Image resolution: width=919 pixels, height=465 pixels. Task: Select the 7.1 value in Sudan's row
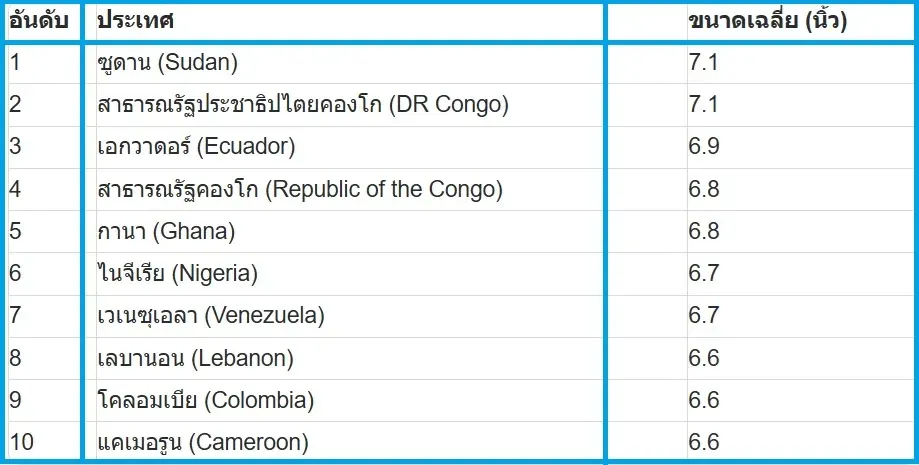click(x=705, y=63)
